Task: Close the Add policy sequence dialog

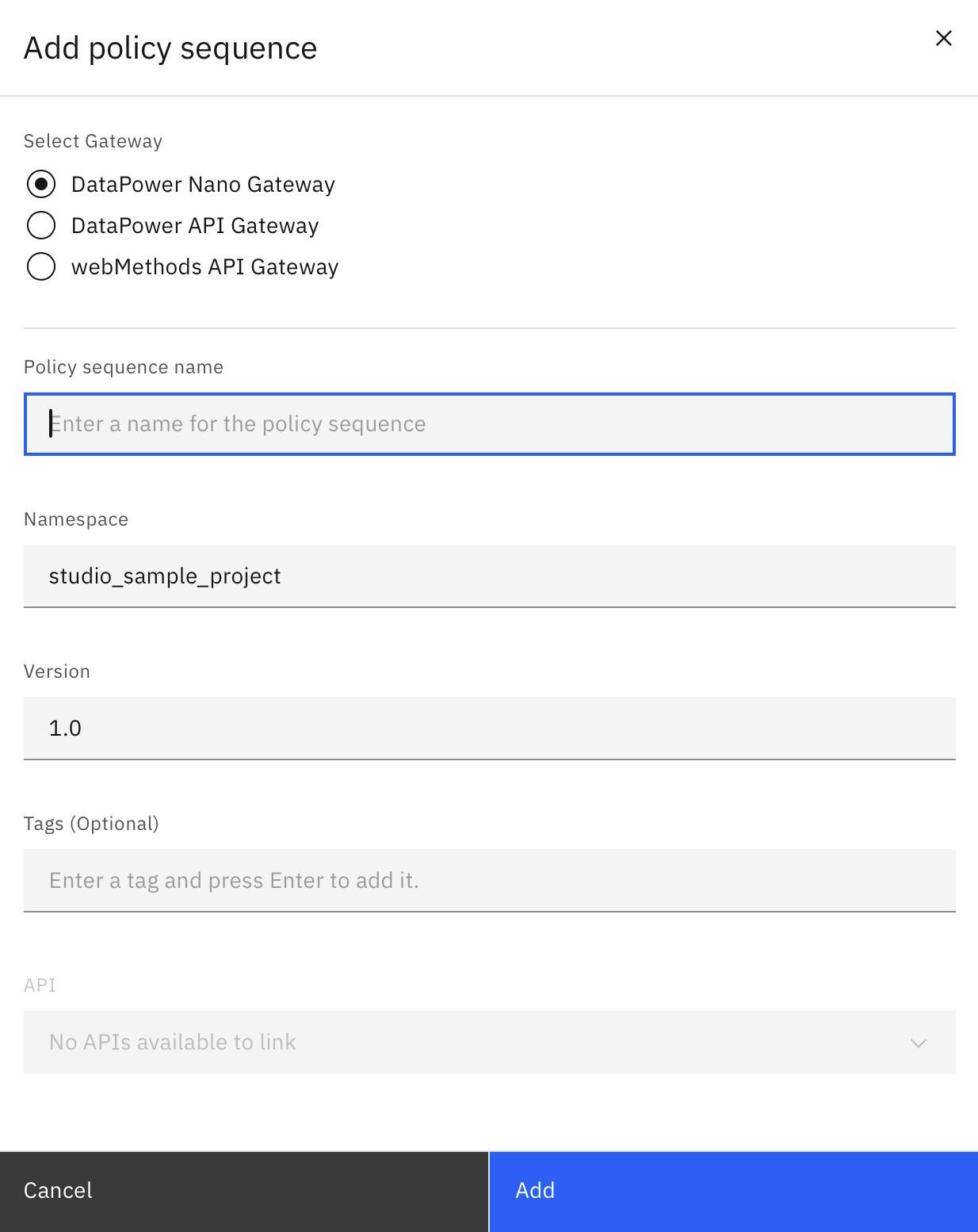Action: point(943,38)
